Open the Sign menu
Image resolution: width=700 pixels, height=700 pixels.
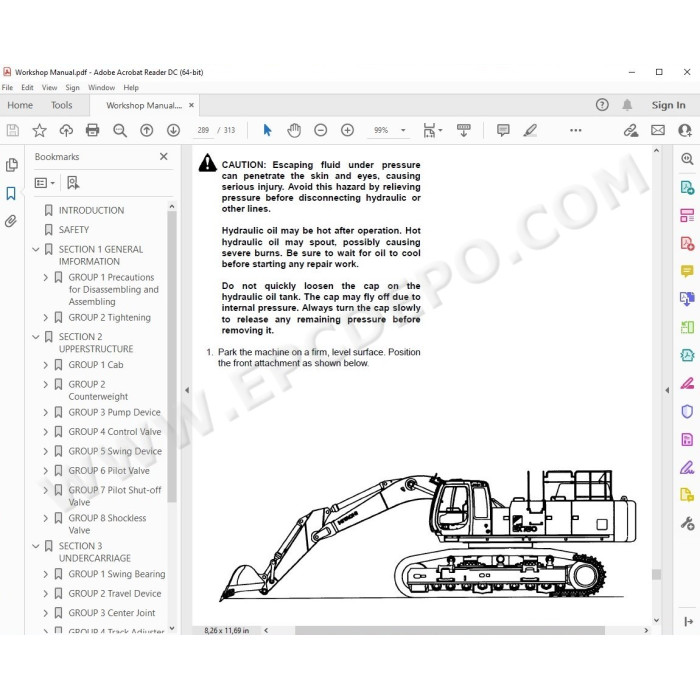pos(72,88)
